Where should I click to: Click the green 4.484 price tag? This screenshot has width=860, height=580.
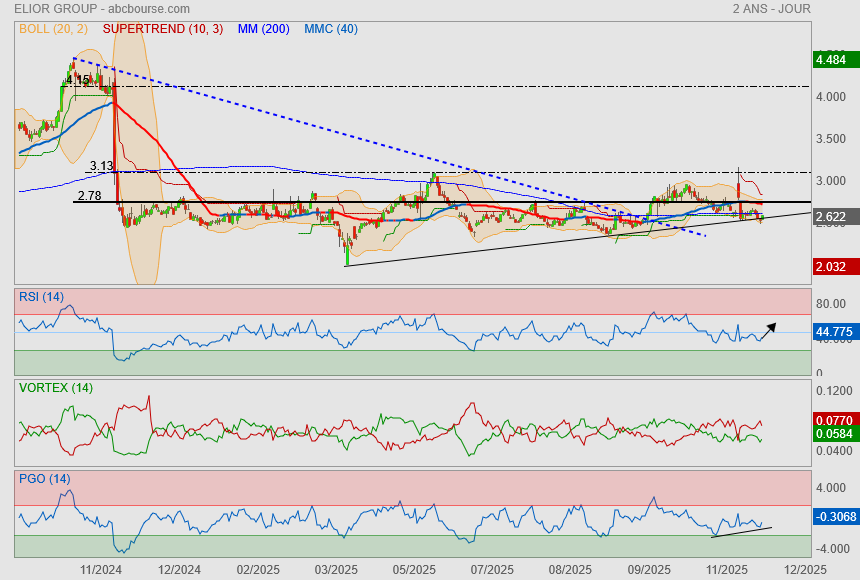click(x=832, y=61)
